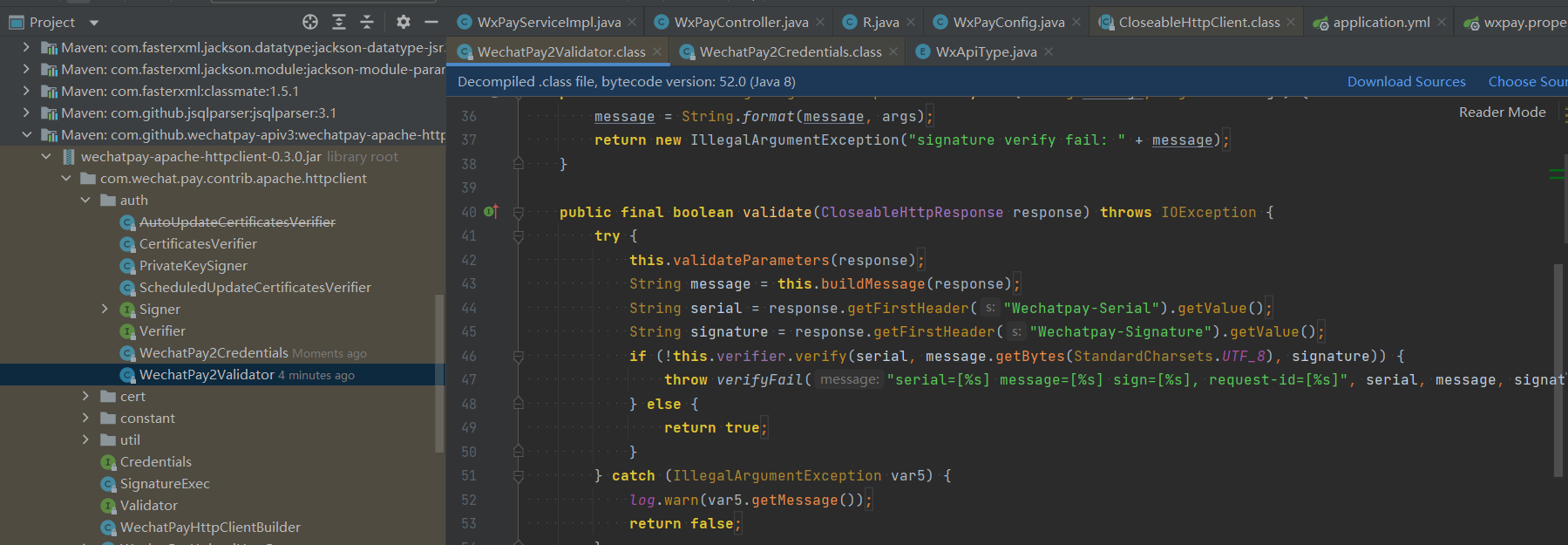
Task: Toggle Reader Mode in the editor
Action: tap(1502, 112)
